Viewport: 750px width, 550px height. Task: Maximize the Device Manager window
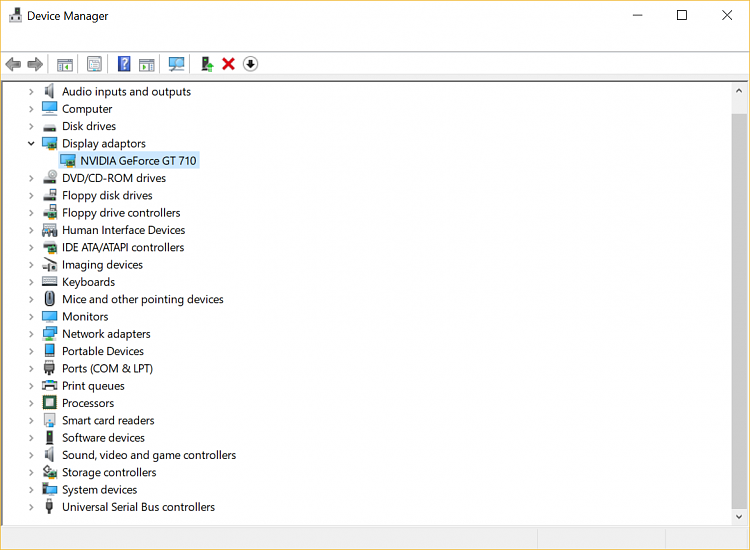pyautogui.click(x=682, y=15)
